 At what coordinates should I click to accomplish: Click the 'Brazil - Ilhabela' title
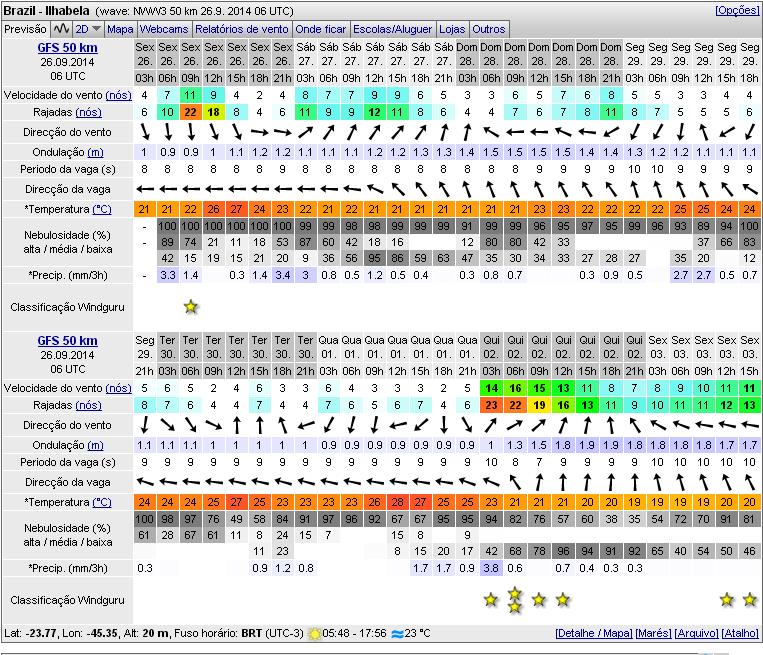[x=46, y=11]
